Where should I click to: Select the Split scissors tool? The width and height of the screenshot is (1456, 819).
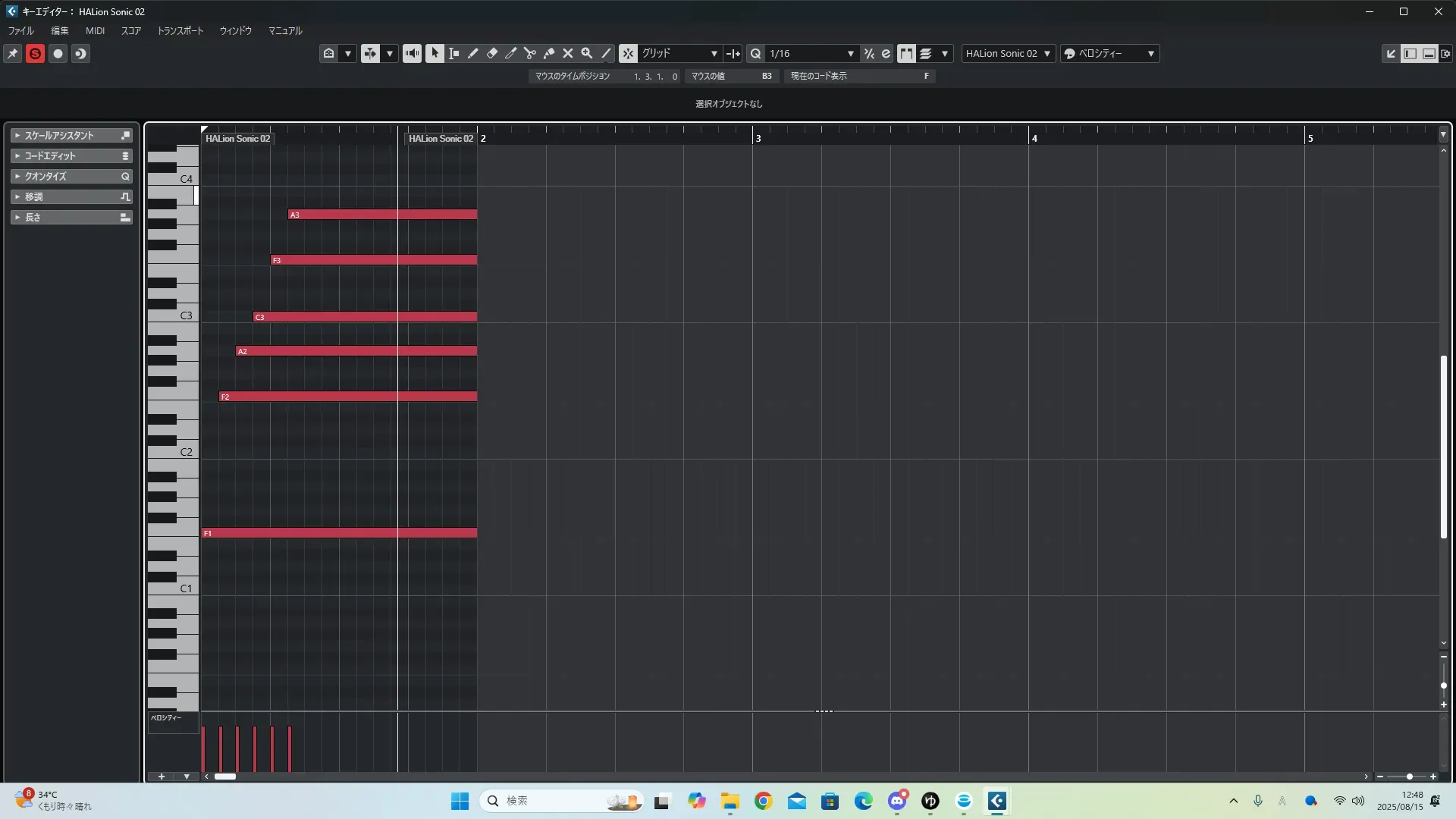529,53
